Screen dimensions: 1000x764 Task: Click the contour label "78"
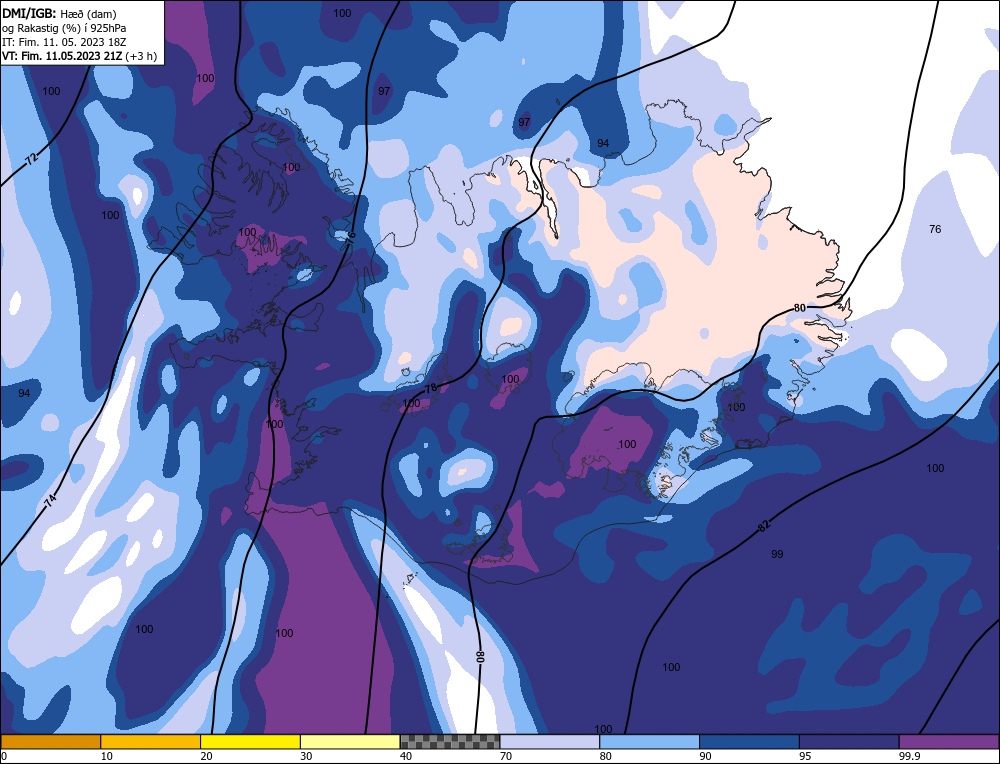tap(431, 387)
